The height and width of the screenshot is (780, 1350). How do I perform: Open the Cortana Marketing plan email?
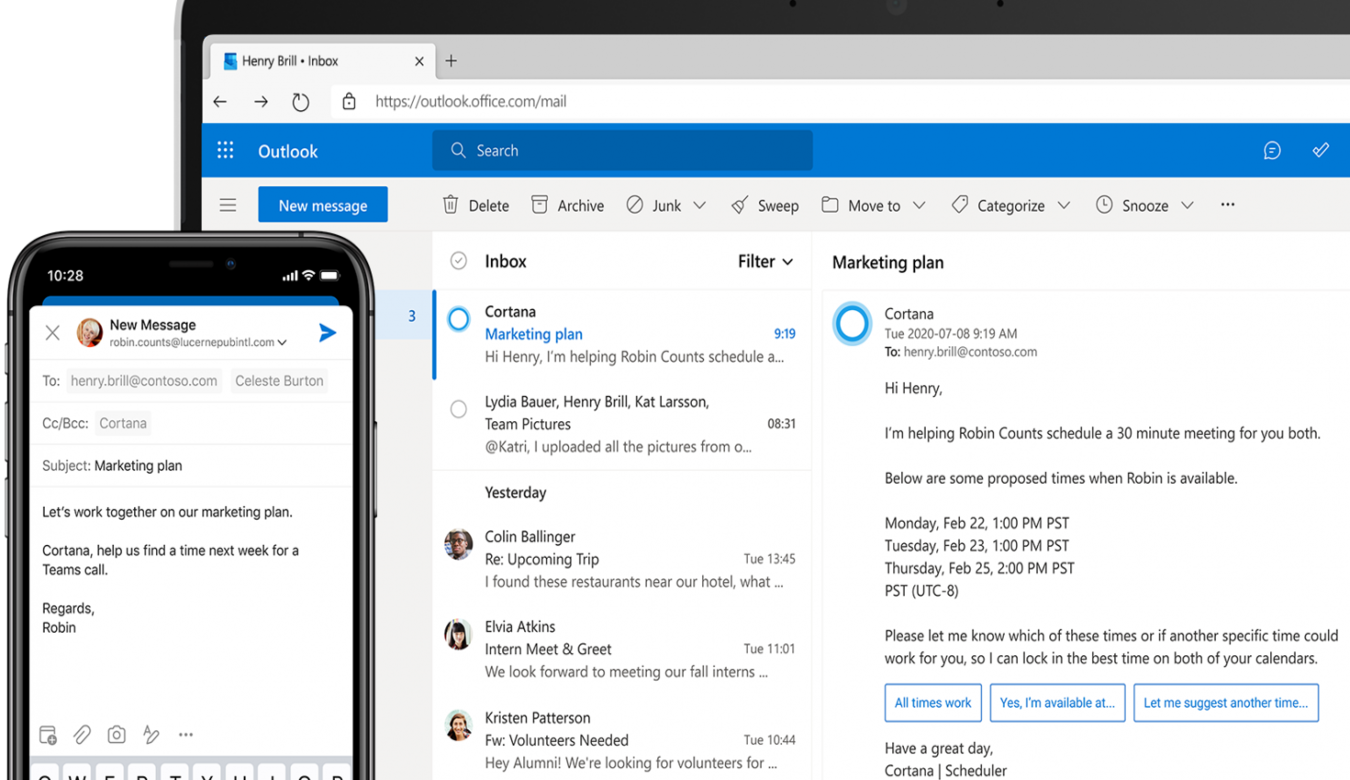click(622, 334)
